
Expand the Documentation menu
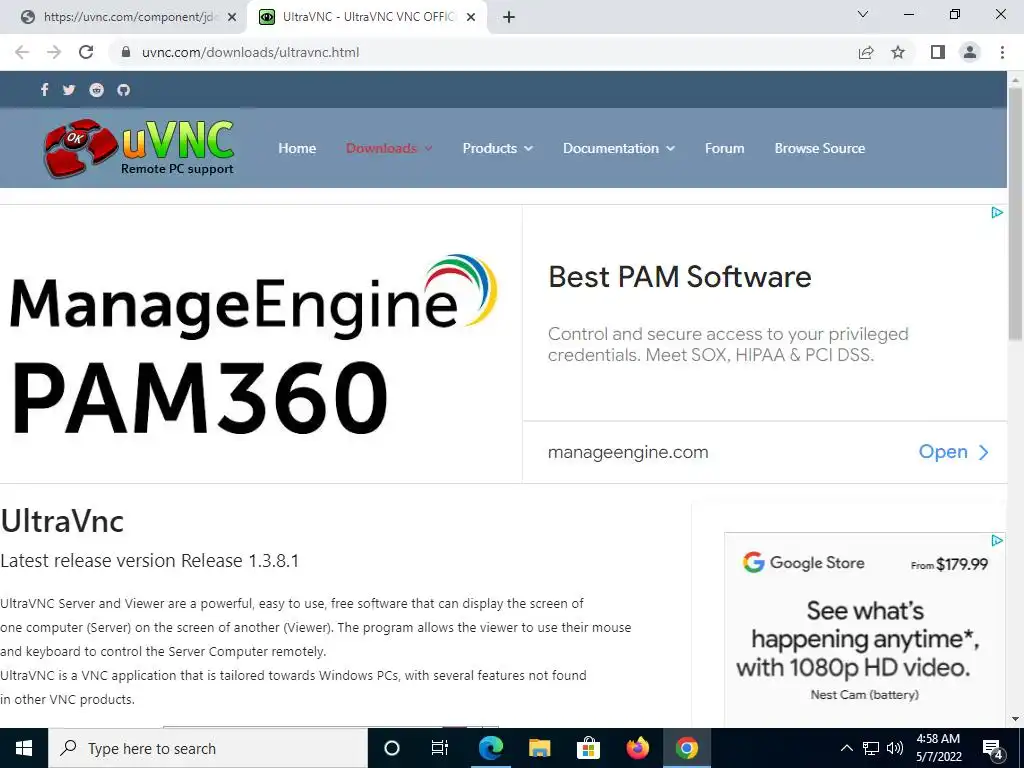[x=618, y=148]
